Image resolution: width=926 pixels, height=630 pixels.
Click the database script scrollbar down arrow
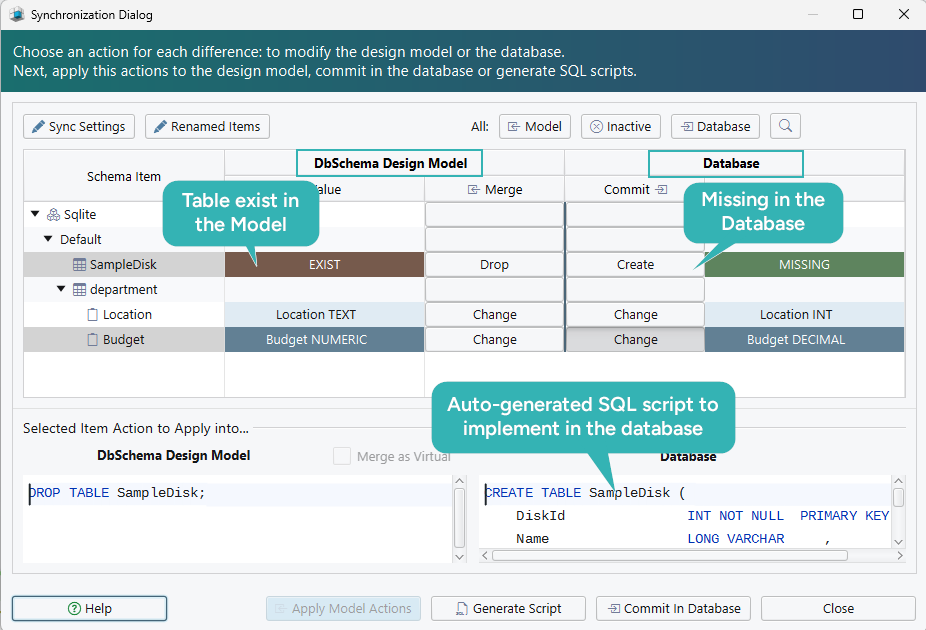tap(898, 542)
